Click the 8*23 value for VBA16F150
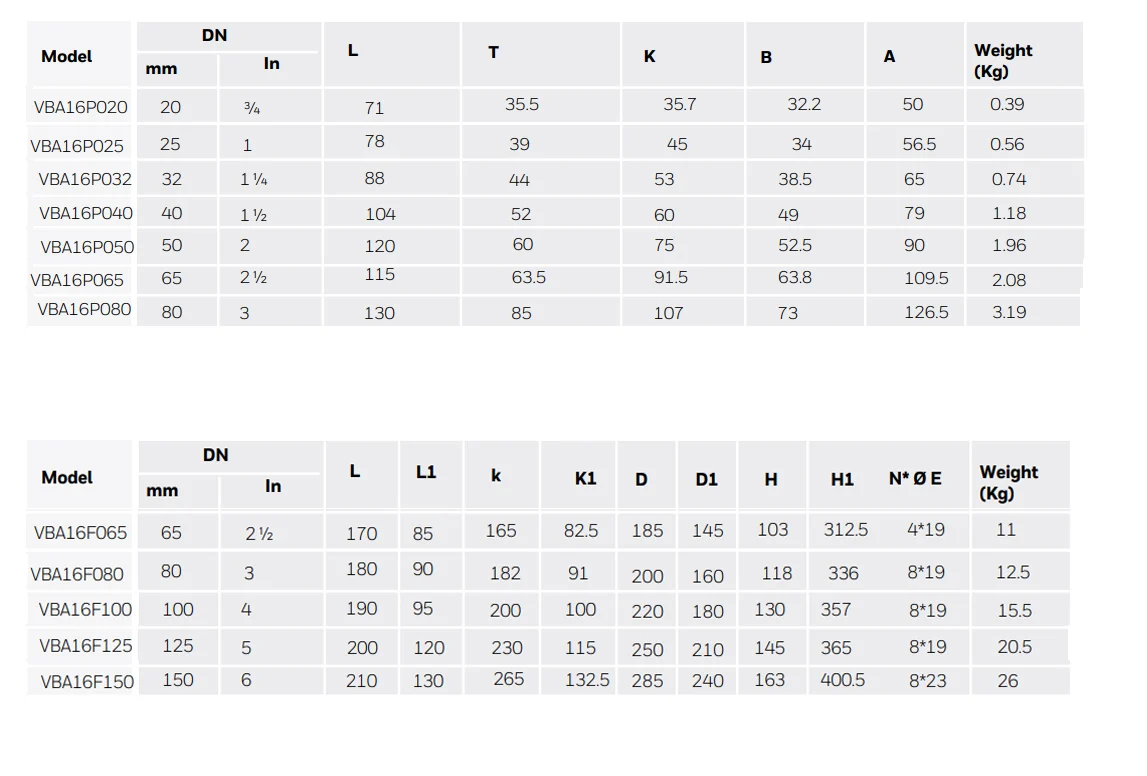The image size is (1147, 776). pyautogui.click(x=928, y=681)
